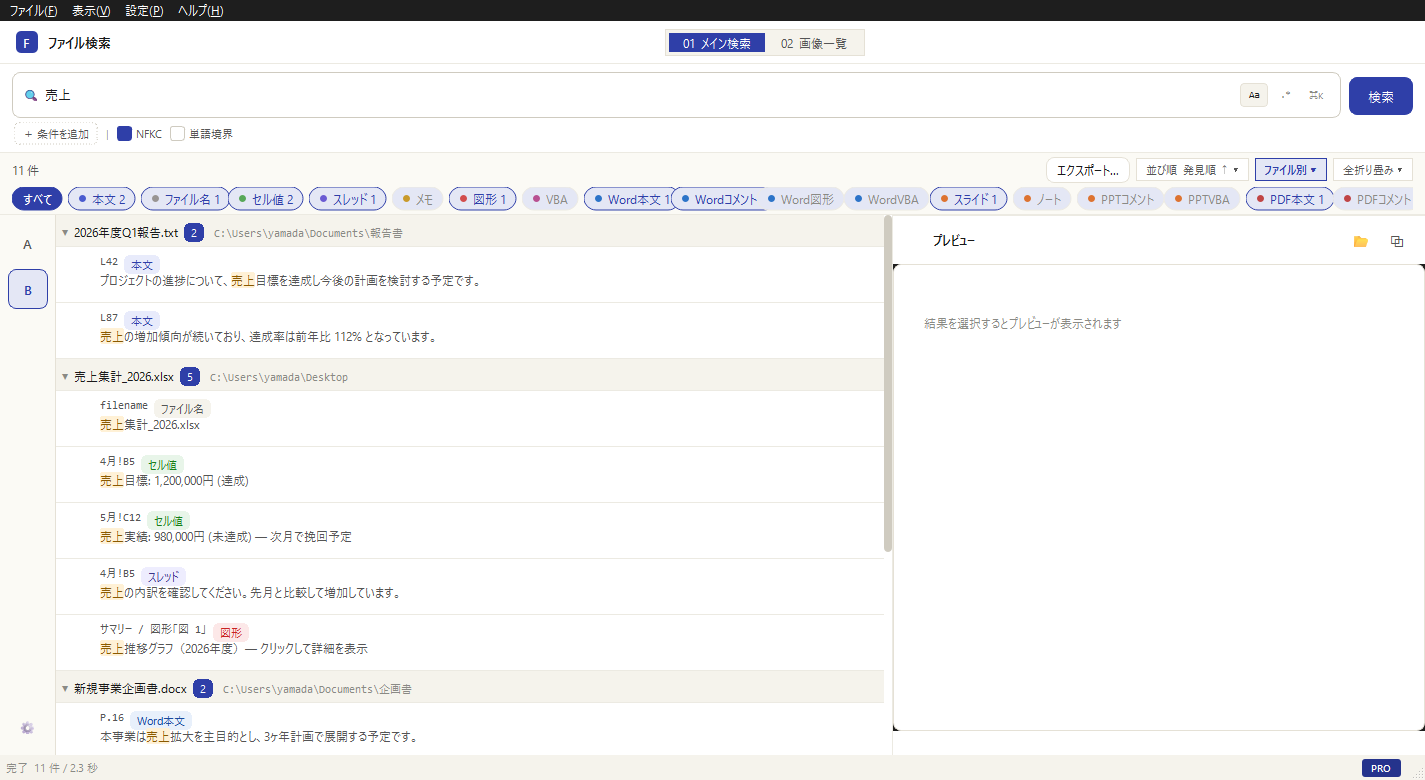
Task: Enable the regular expression search icon
Action: (x=1285, y=95)
